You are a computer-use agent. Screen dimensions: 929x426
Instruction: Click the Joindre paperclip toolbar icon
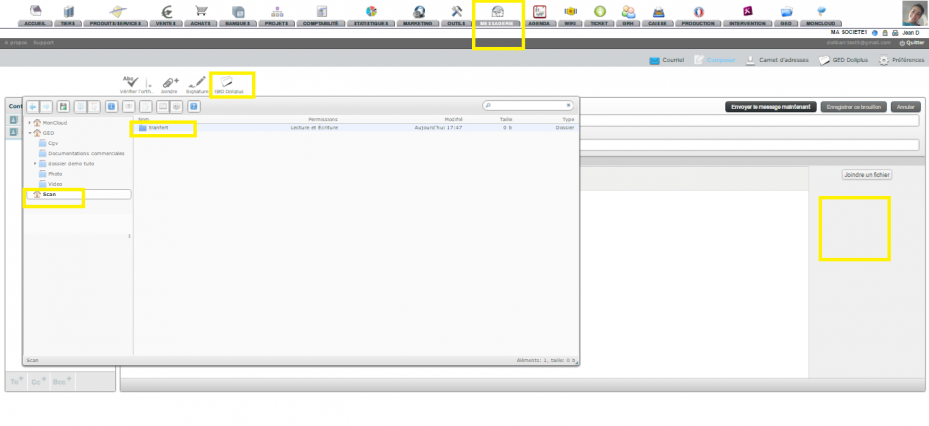click(169, 82)
